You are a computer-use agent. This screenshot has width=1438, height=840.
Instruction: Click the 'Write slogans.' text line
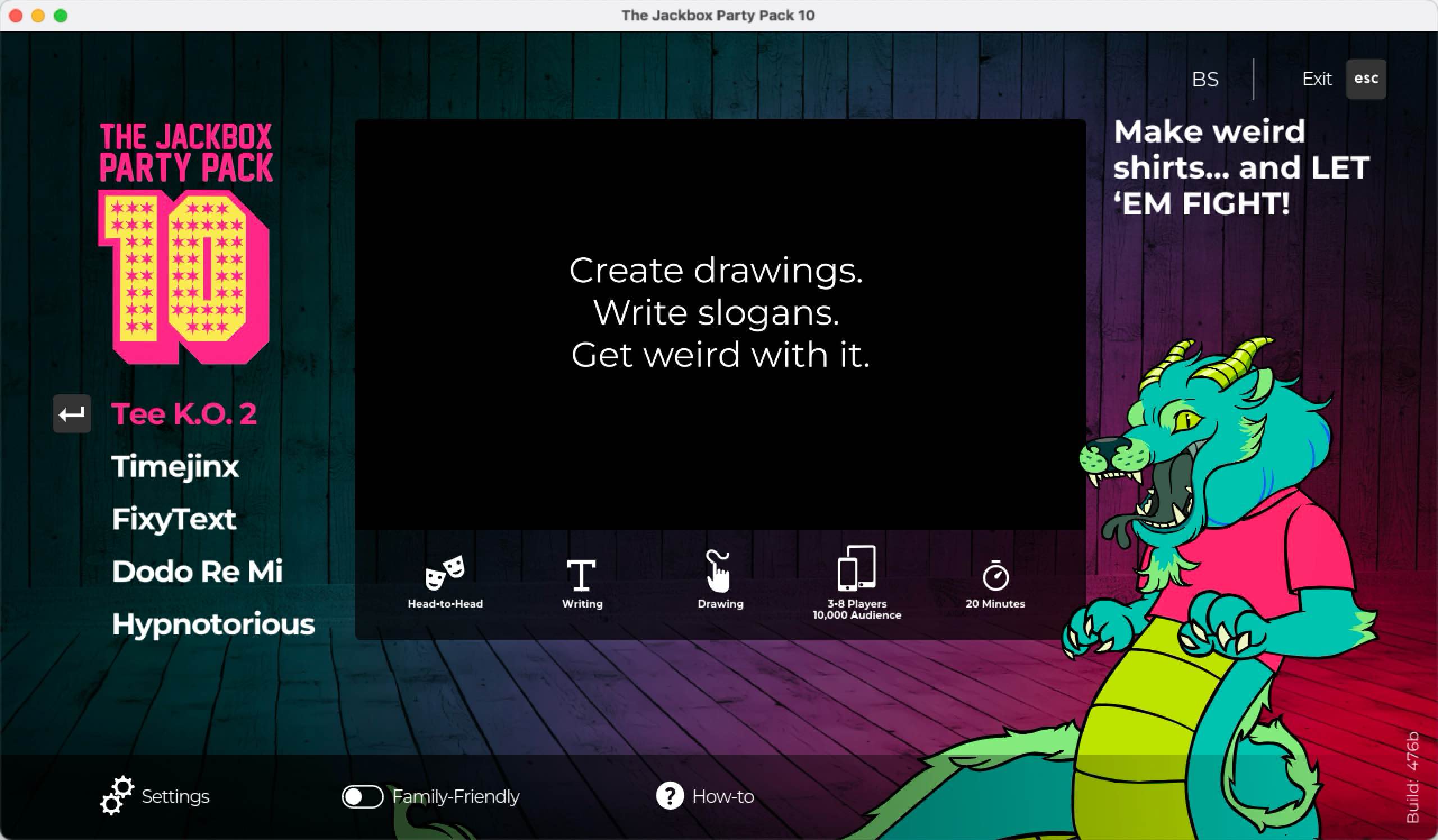pyautogui.click(x=716, y=313)
